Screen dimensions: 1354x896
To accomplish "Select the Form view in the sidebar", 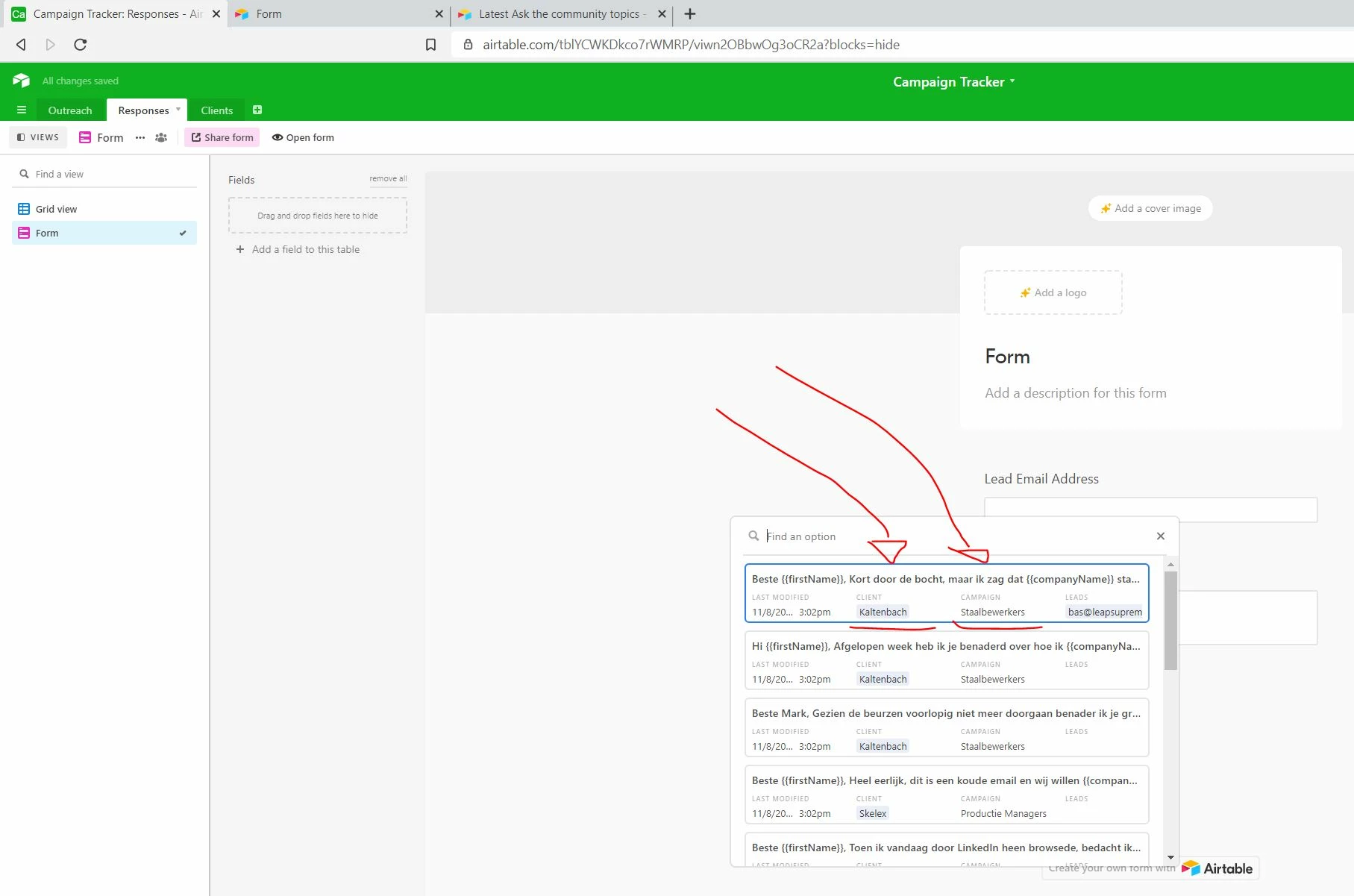I will pyautogui.click(x=104, y=233).
